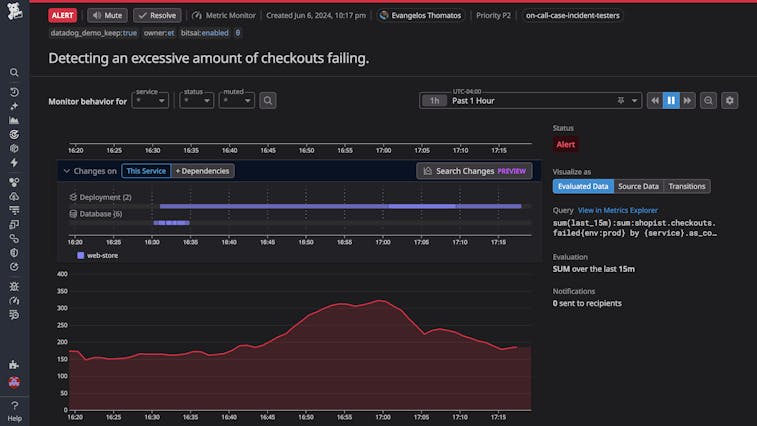Click the Help question mark icon
The width and height of the screenshot is (757, 426).
coord(14,405)
